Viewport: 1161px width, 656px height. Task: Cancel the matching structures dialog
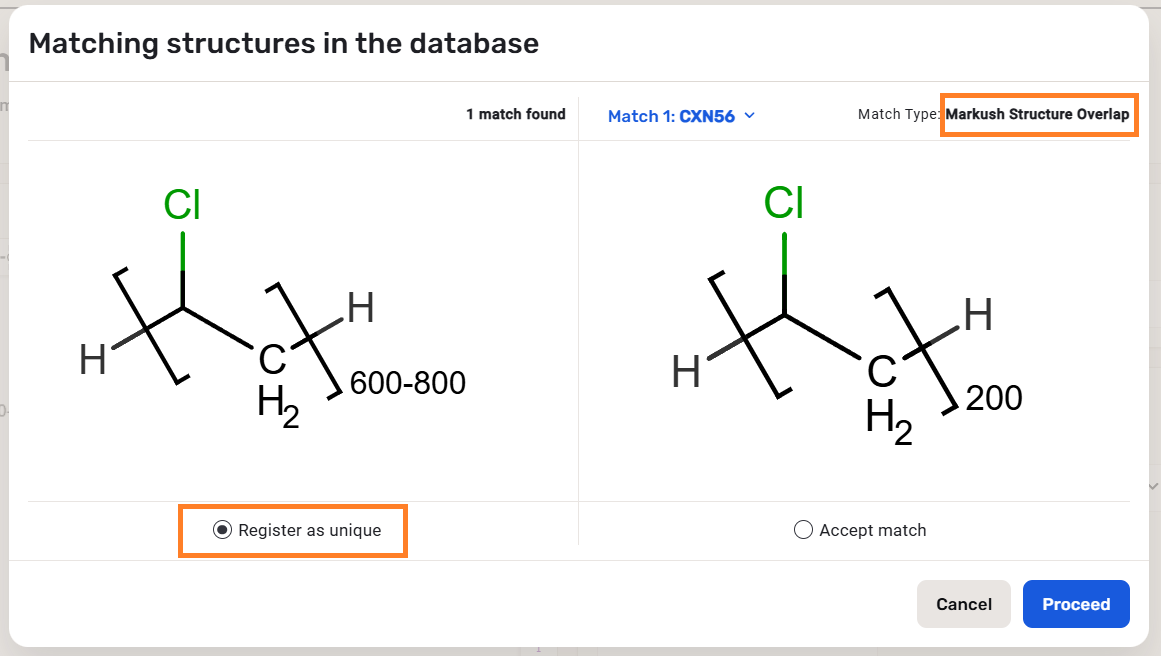[963, 604]
